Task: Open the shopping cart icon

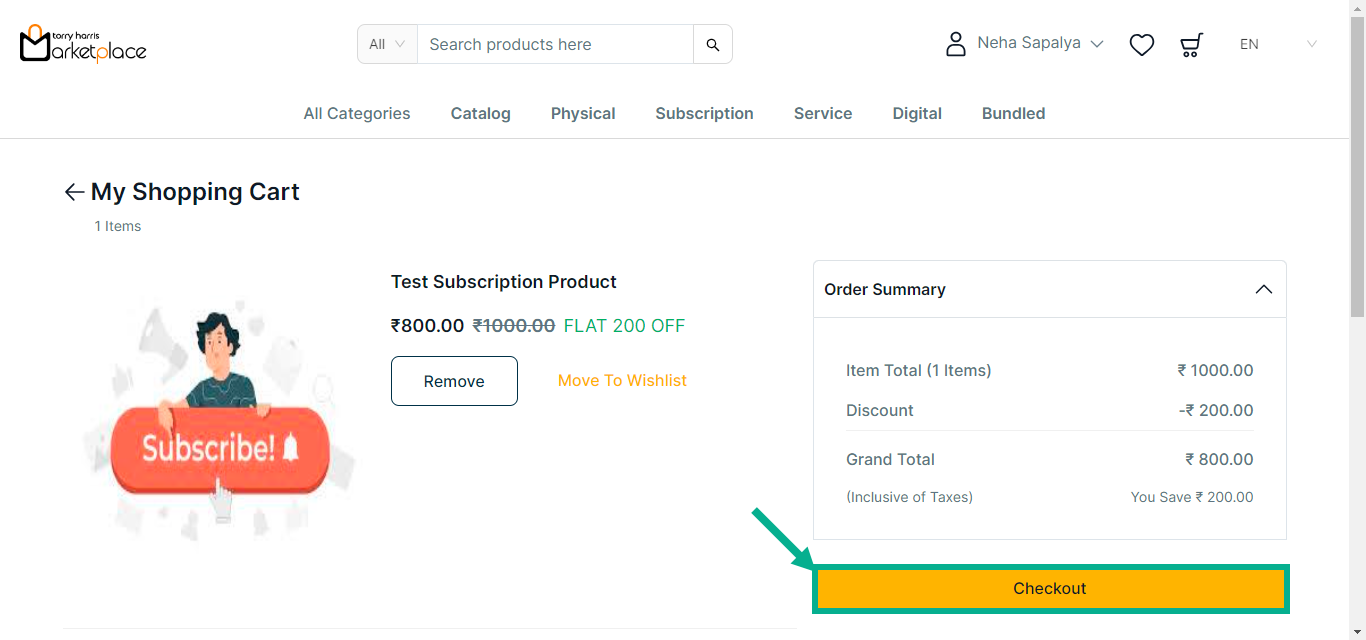Action: click(x=1191, y=44)
